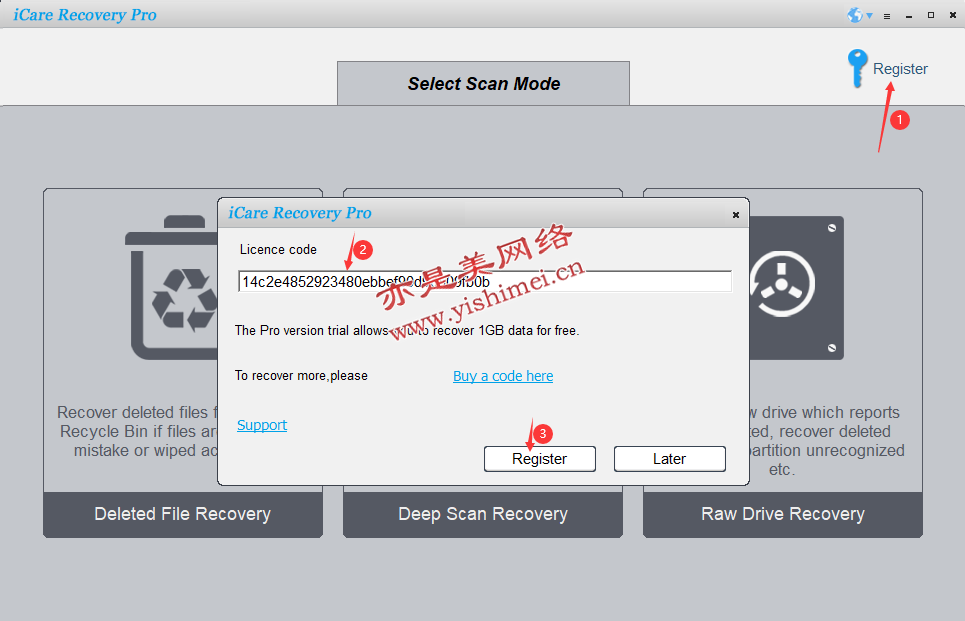Choose Deleted File Recovery mode
Viewport: 965px width, 621px height.
tap(183, 515)
